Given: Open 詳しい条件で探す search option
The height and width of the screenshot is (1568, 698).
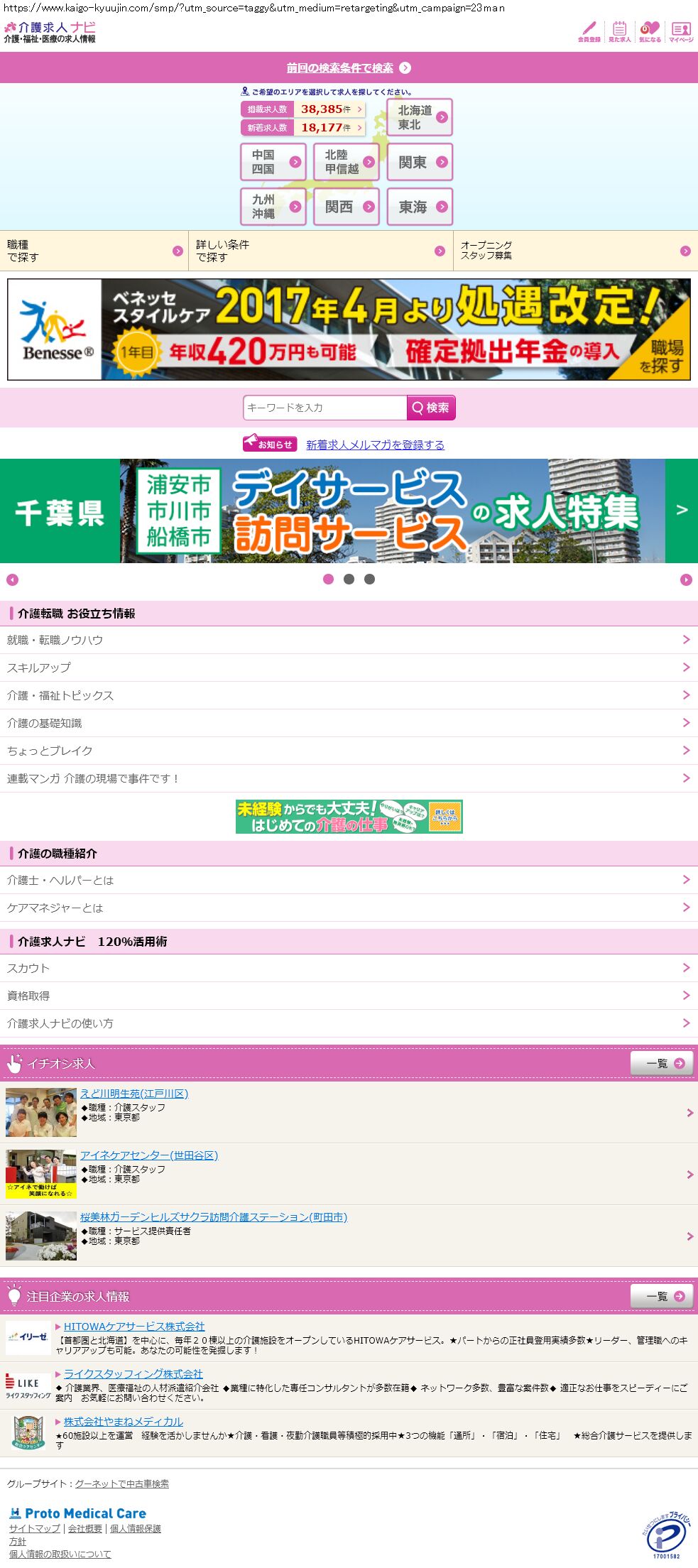Looking at the screenshot, I should [x=320, y=251].
